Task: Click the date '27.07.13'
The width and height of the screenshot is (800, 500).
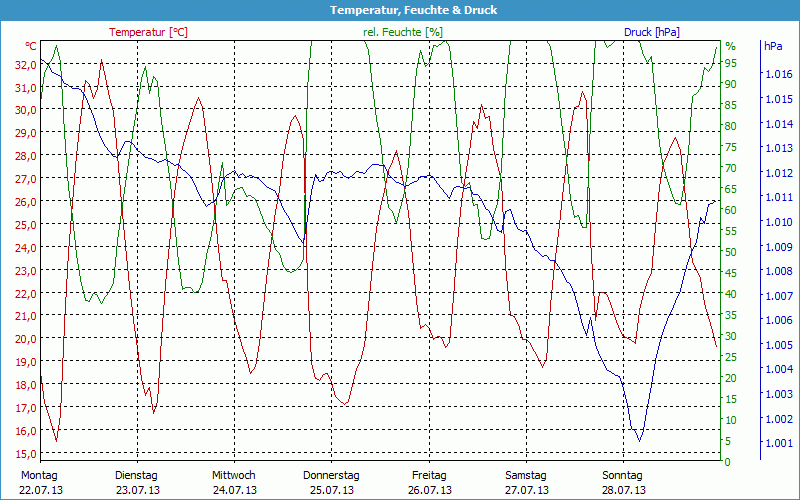Action: coord(527,490)
